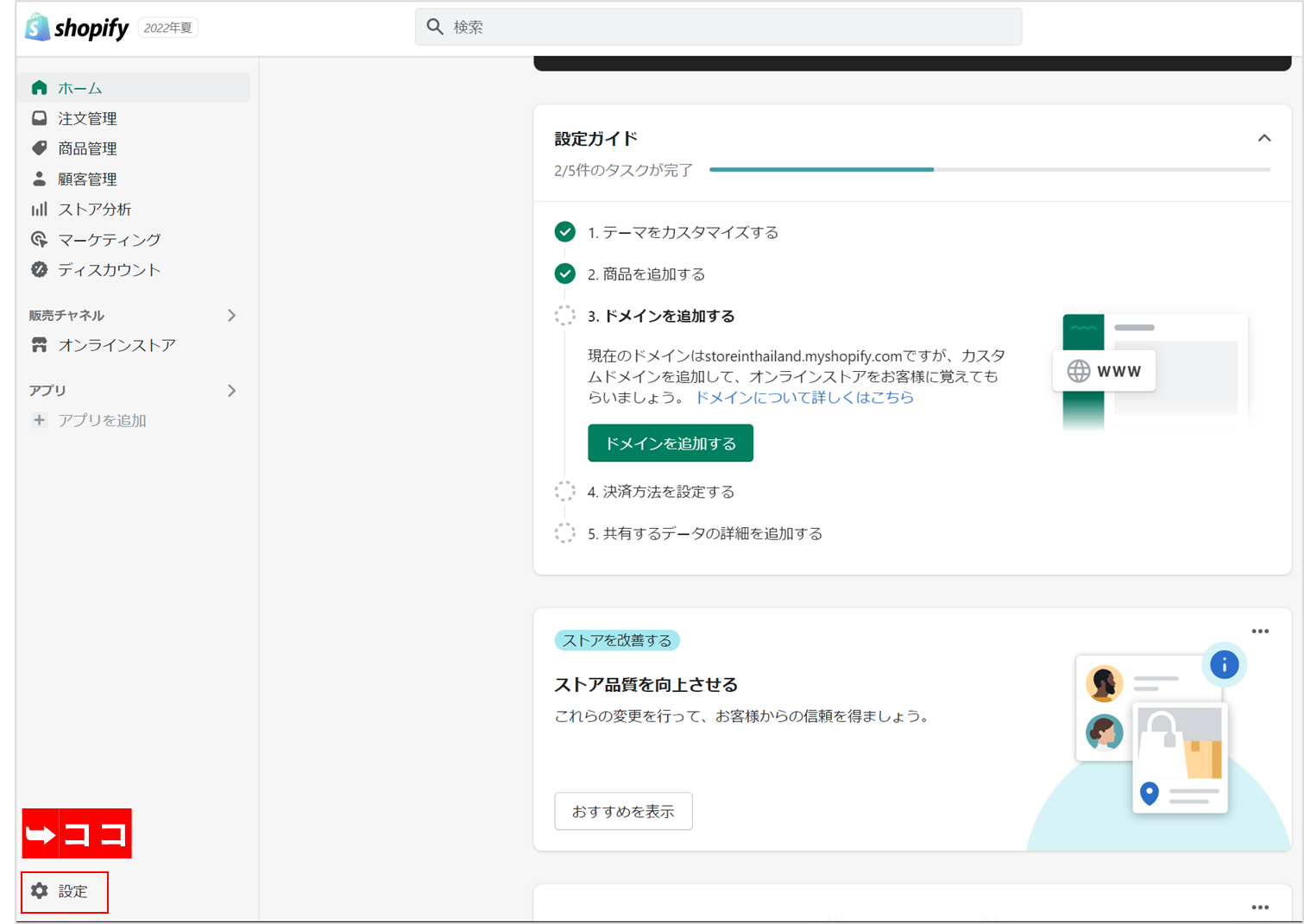The height and width of the screenshot is (924, 1304).
Task: Select step 4. 決済方法を設定する
Action: 661,492
